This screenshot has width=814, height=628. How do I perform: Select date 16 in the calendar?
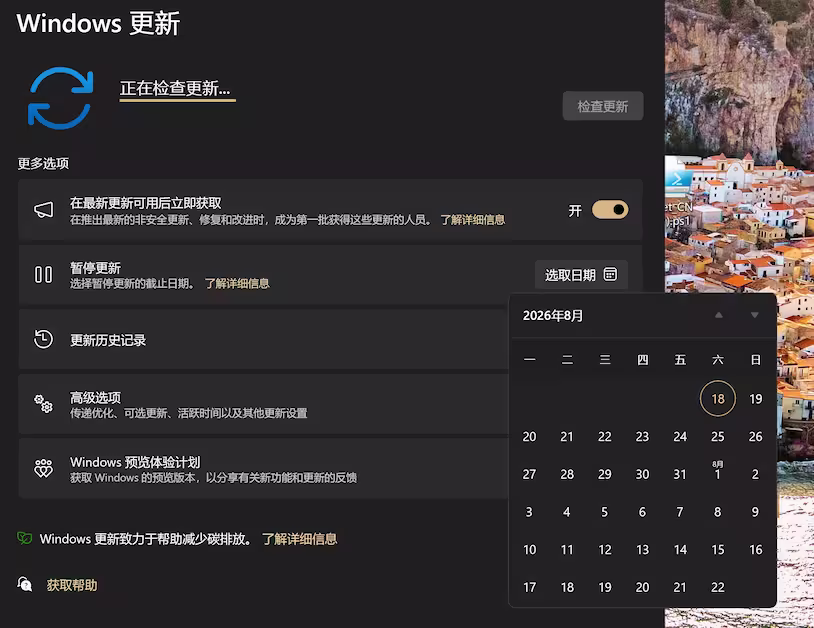point(756,550)
